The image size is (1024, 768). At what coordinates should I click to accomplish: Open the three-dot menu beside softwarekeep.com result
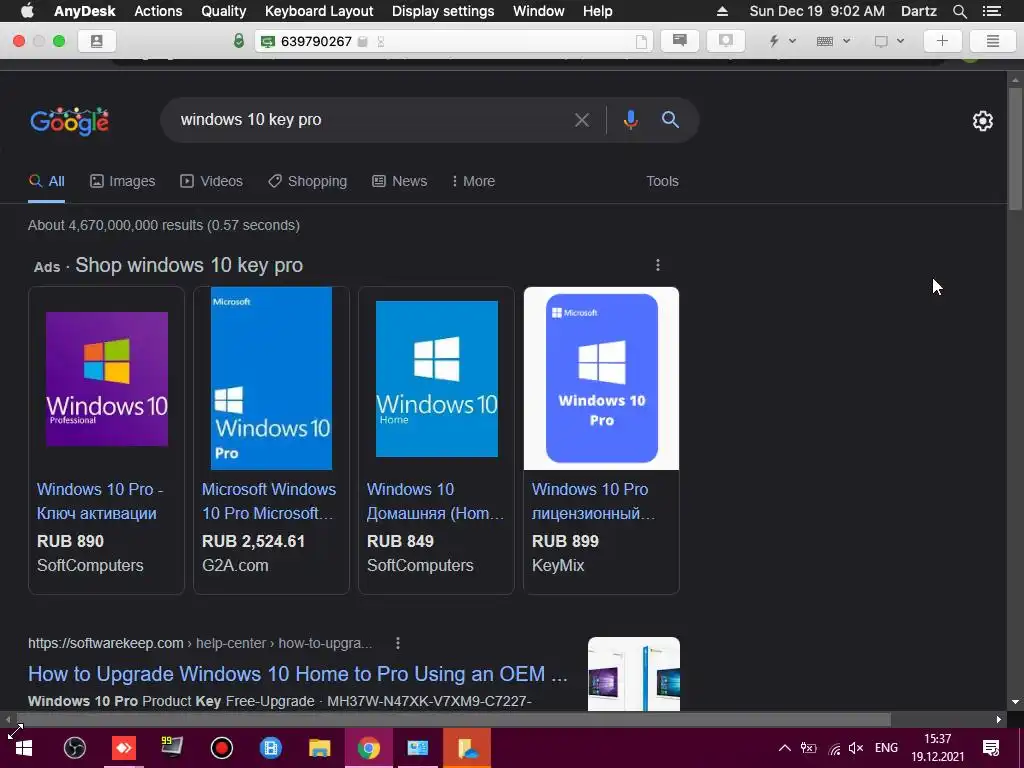point(398,643)
